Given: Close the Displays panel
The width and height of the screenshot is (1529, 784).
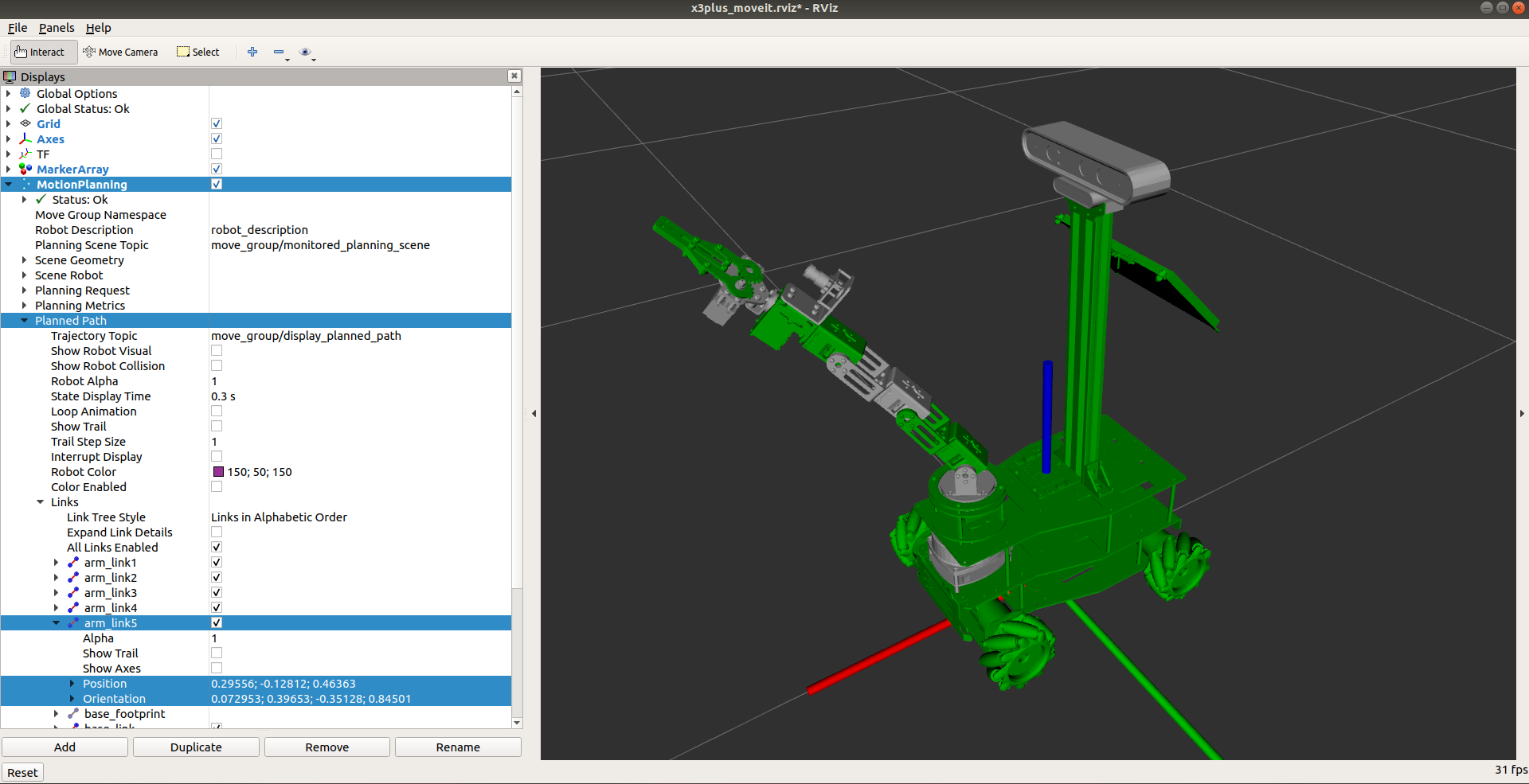Looking at the screenshot, I should coord(514,76).
